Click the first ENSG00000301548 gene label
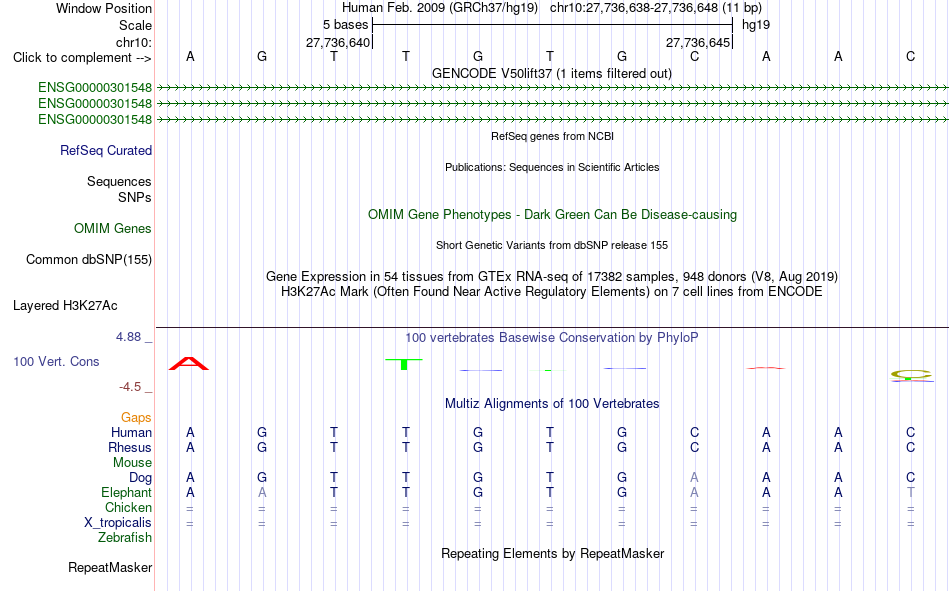 point(95,88)
